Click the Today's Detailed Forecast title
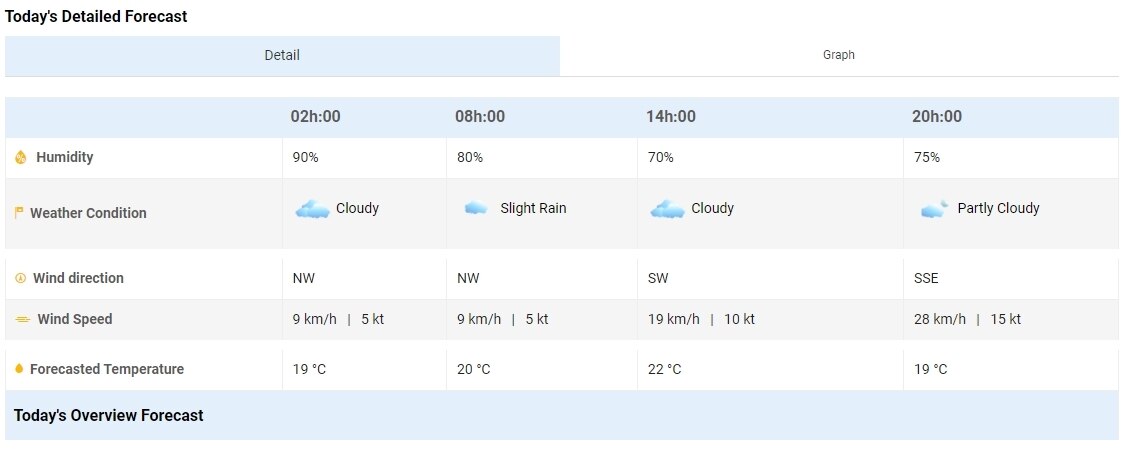The width and height of the screenshot is (1128, 450). click(x=96, y=16)
